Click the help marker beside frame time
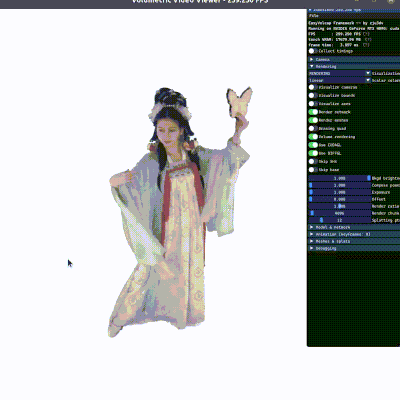This screenshot has width=400, height=400. click(x=366, y=45)
